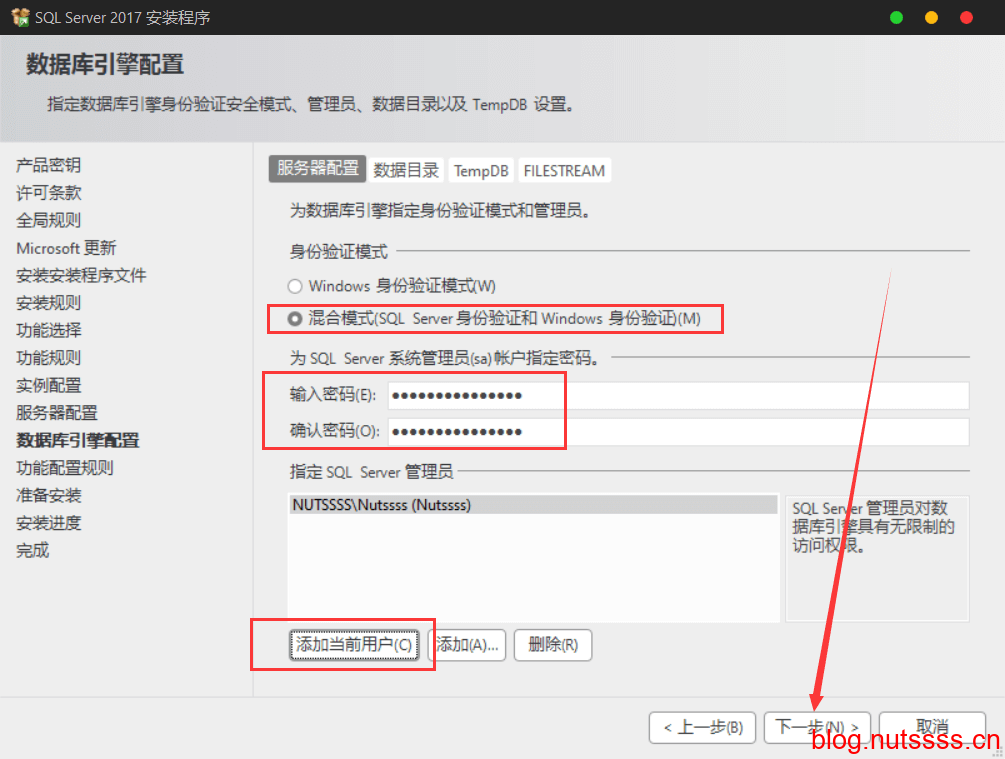This screenshot has height=759, width=1005.
Task: Click the yellow window control dot
Action: pos(931,18)
